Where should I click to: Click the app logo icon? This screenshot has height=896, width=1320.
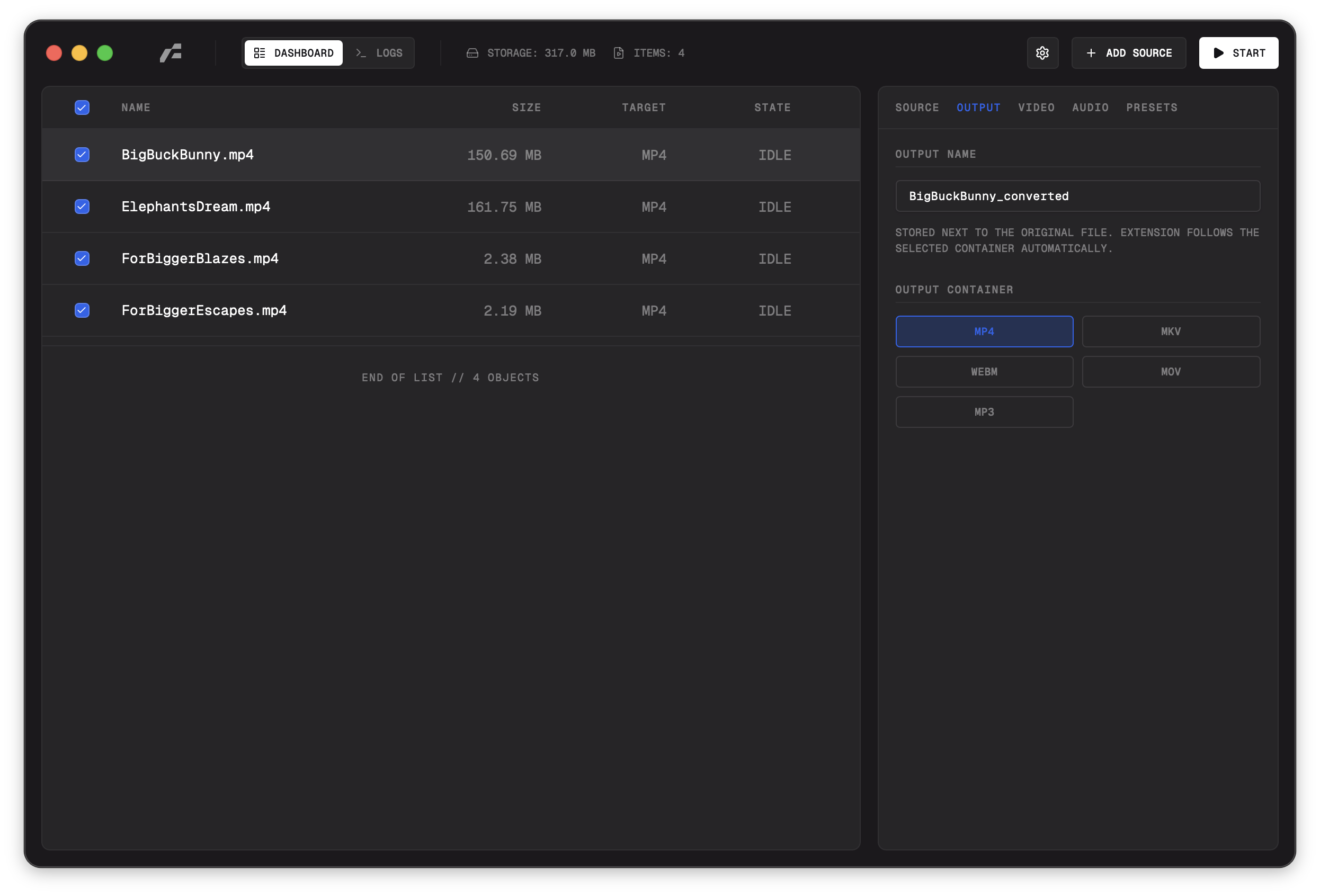[x=171, y=53]
